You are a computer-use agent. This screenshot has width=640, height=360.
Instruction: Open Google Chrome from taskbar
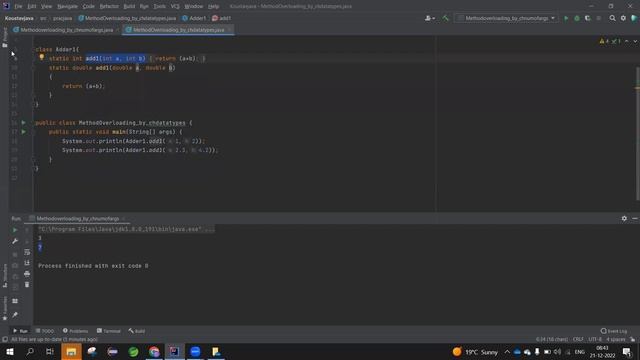point(154,352)
